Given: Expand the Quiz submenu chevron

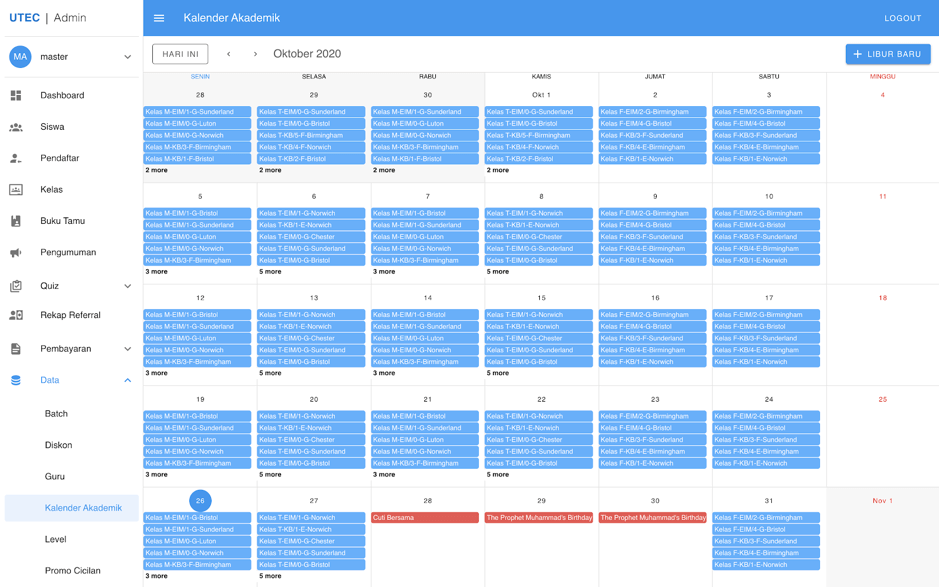Looking at the screenshot, I should (127, 286).
